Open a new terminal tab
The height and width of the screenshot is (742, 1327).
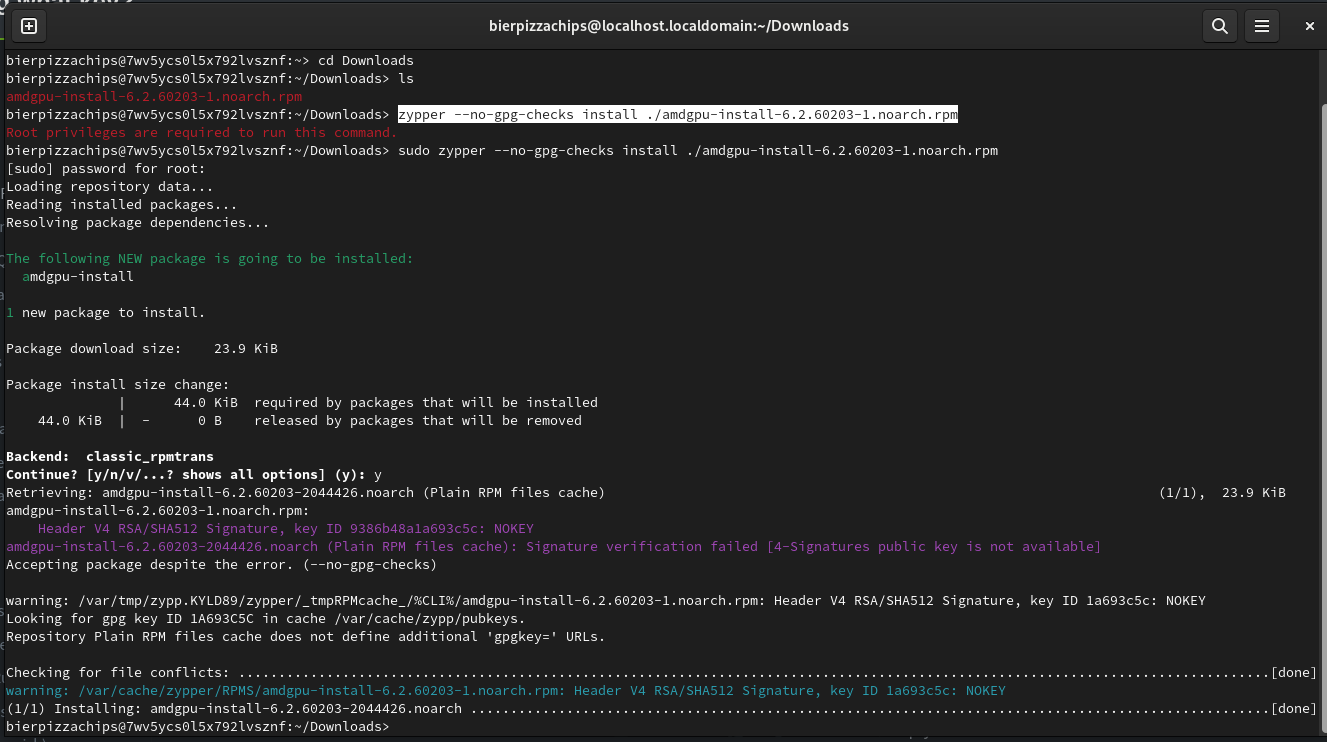click(29, 26)
